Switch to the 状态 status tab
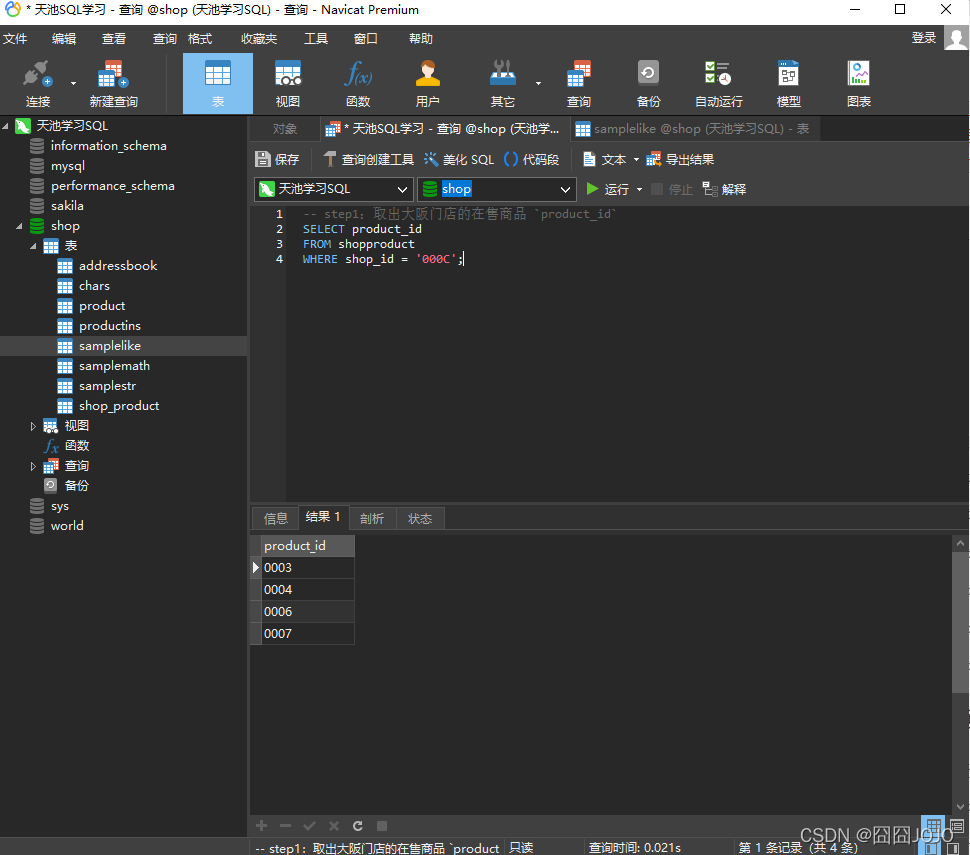The height and width of the screenshot is (855, 970). point(419,518)
